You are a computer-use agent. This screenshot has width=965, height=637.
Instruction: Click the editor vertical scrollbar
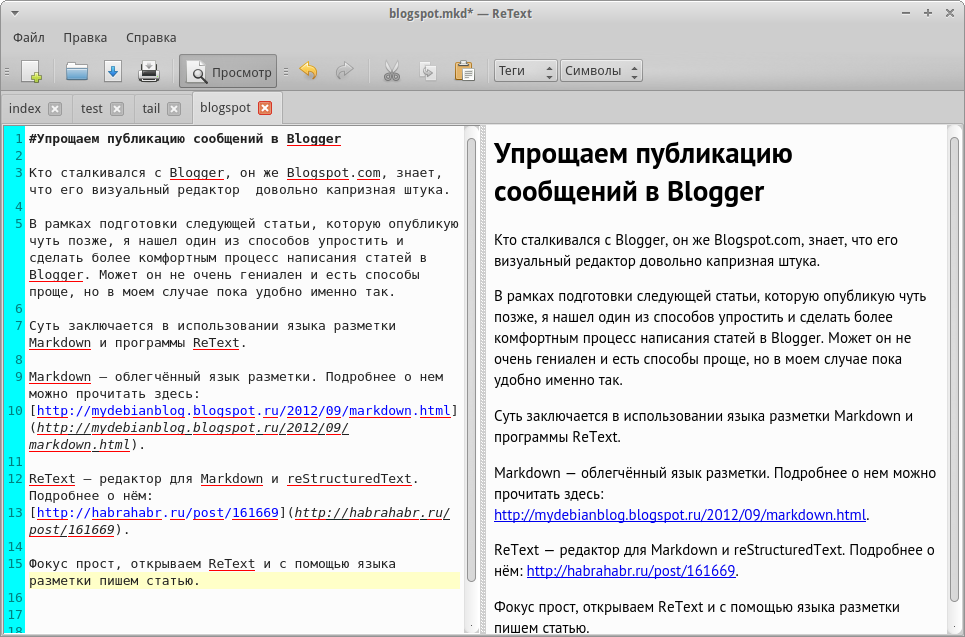tap(471, 359)
